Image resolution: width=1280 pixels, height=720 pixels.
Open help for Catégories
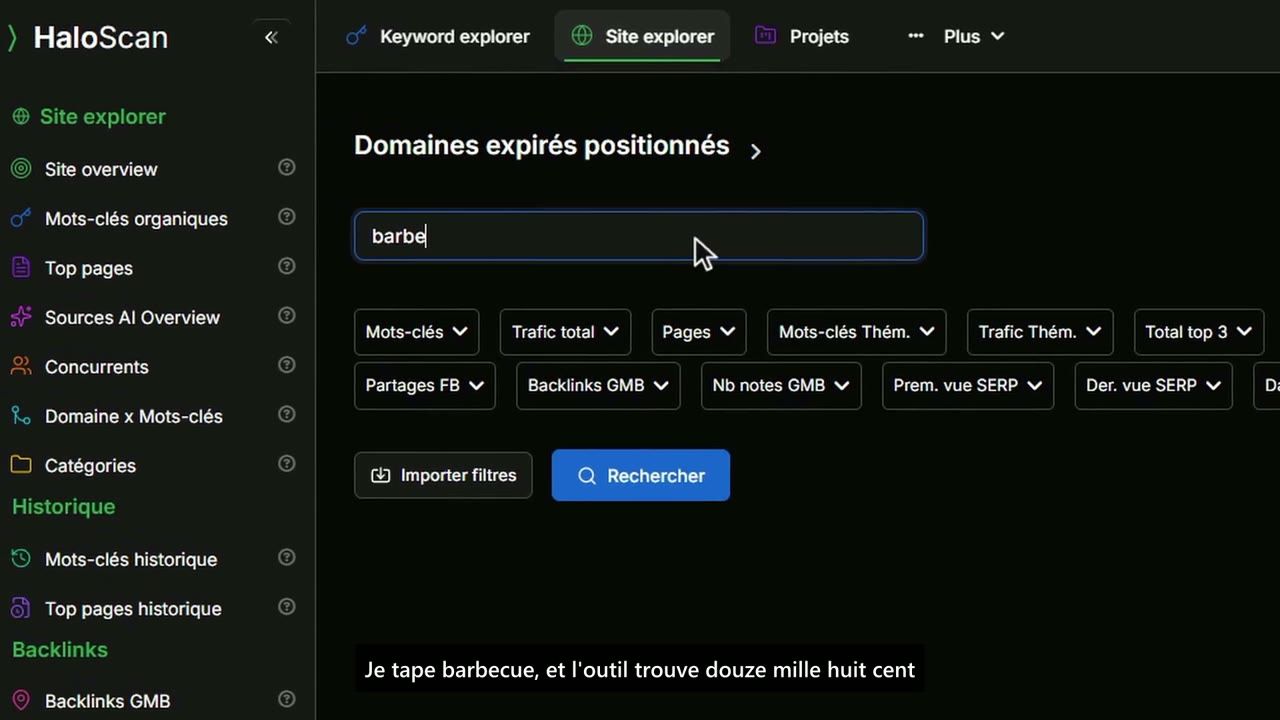287,463
